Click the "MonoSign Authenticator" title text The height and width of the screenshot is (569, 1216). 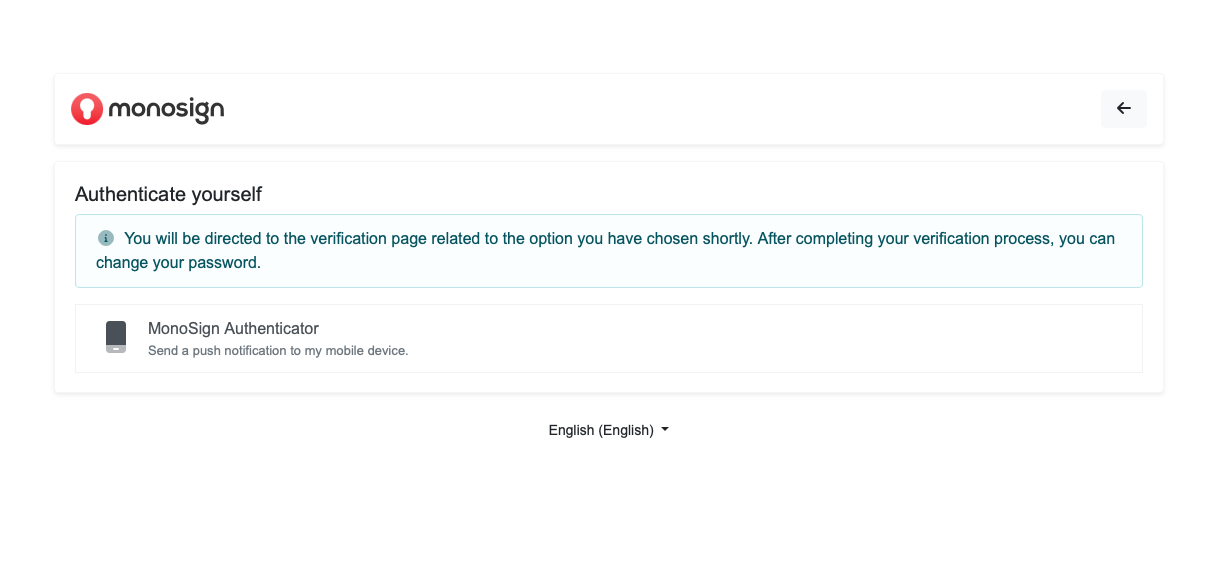[x=233, y=328]
